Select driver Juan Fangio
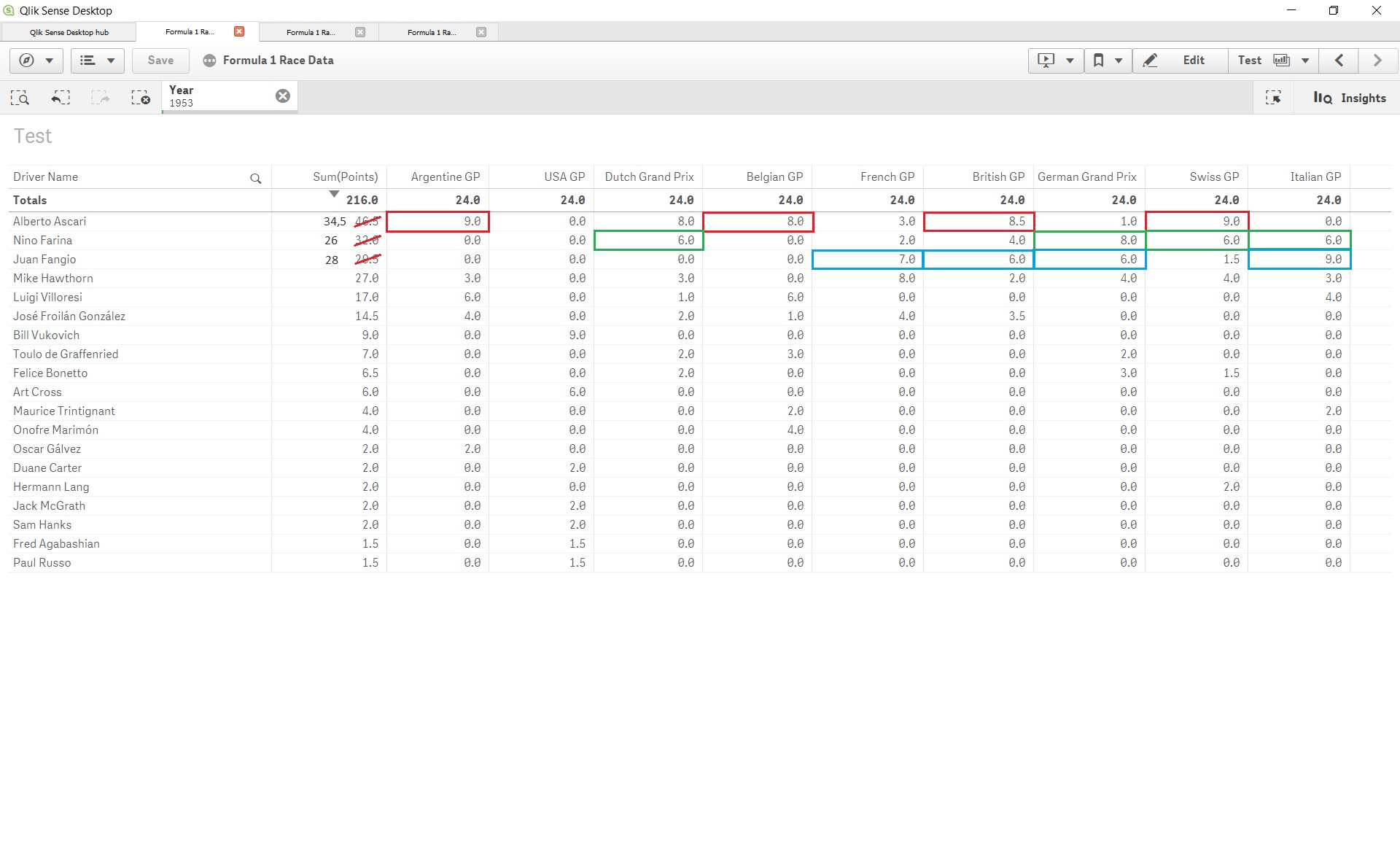Image resolution: width=1400 pixels, height=846 pixels. pos(44,260)
